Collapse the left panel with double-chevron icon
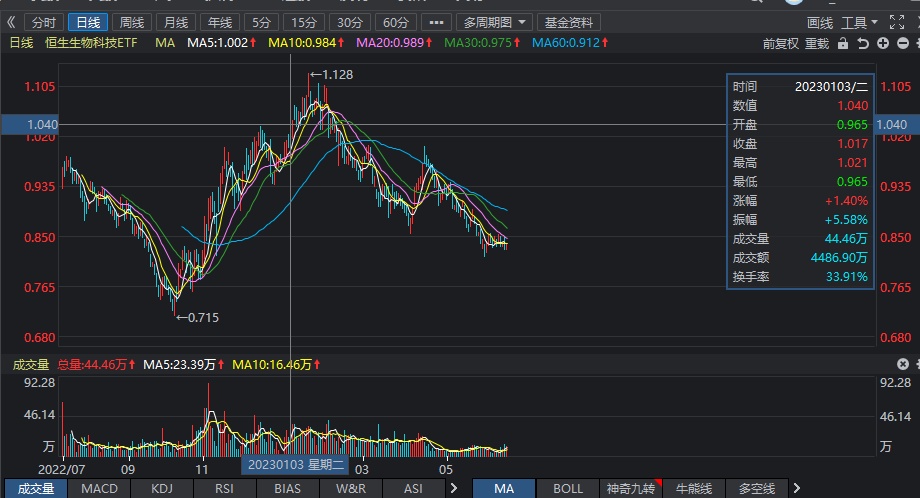This screenshot has width=920, height=498. tap(10, 22)
